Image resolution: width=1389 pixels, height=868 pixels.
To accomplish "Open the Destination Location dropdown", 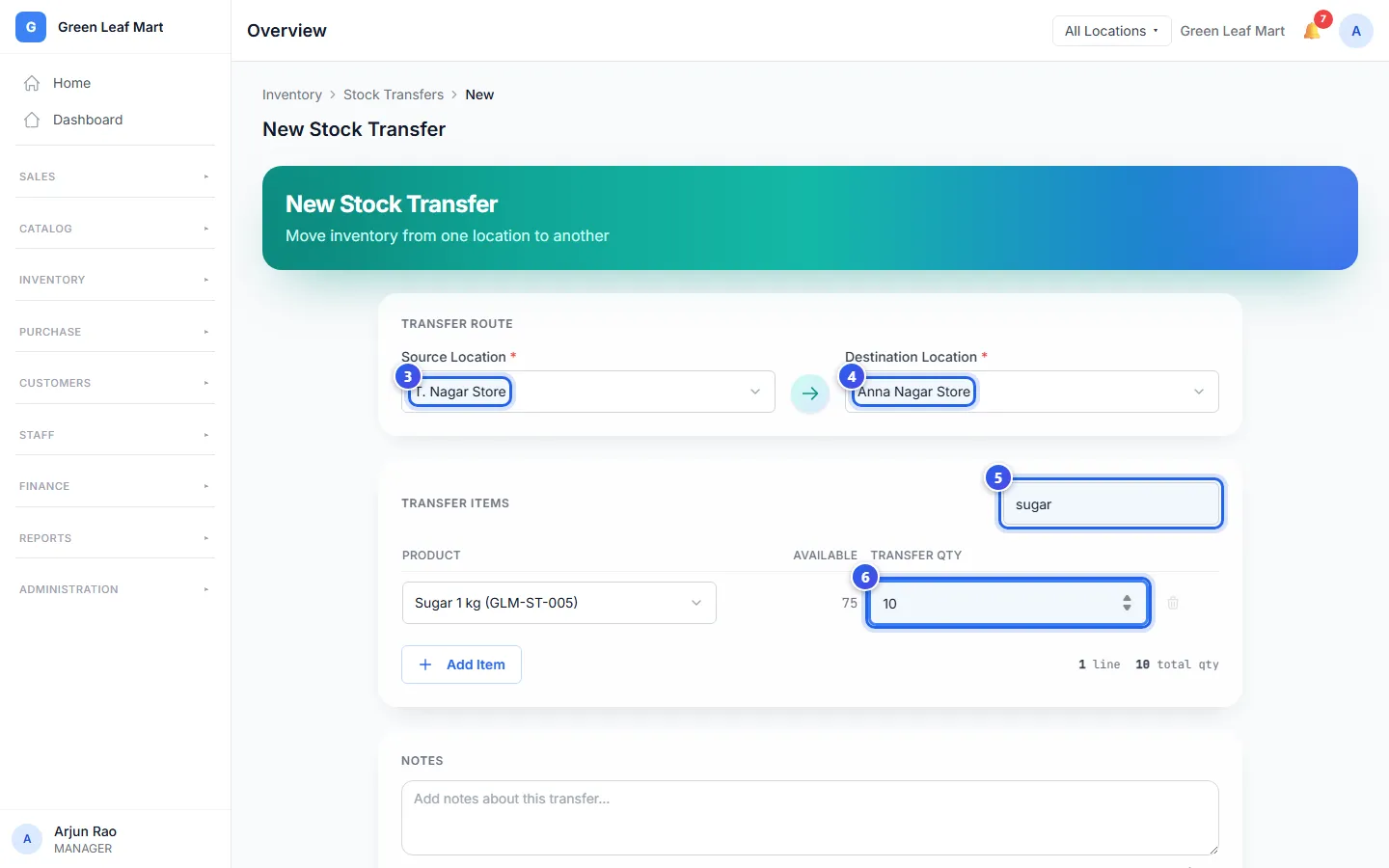I will coord(1032,392).
